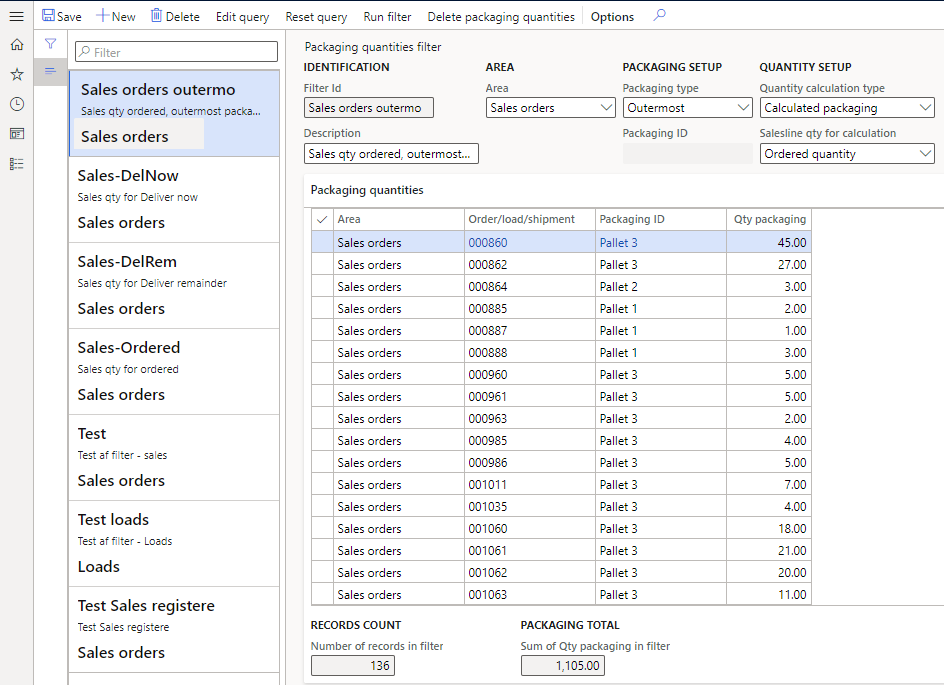Image resolution: width=944 pixels, height=685 pixels.
Task: Click the Save button
Action: [x=62, y=17]
